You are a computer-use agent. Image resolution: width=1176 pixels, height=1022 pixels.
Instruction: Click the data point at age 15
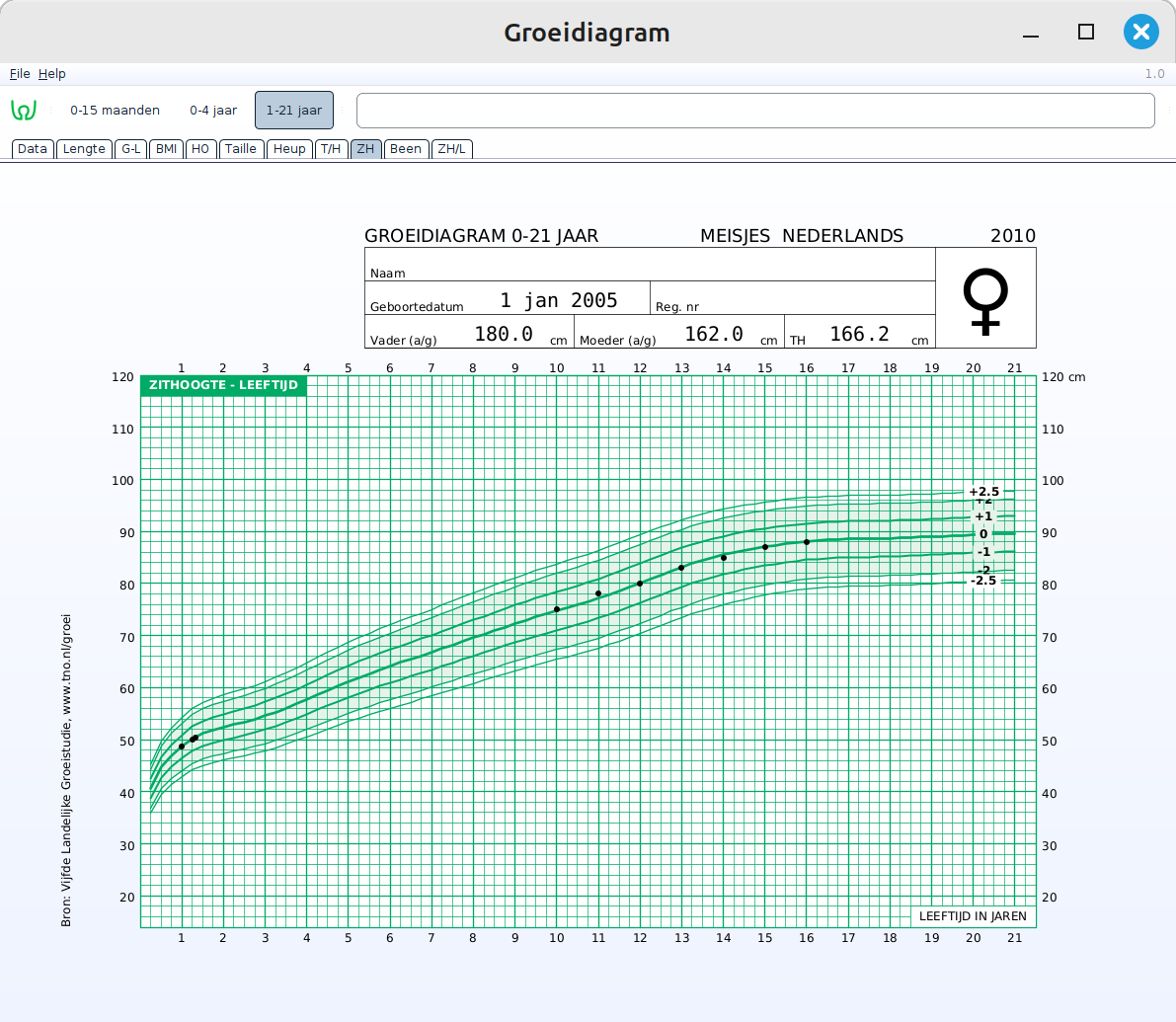765,547
